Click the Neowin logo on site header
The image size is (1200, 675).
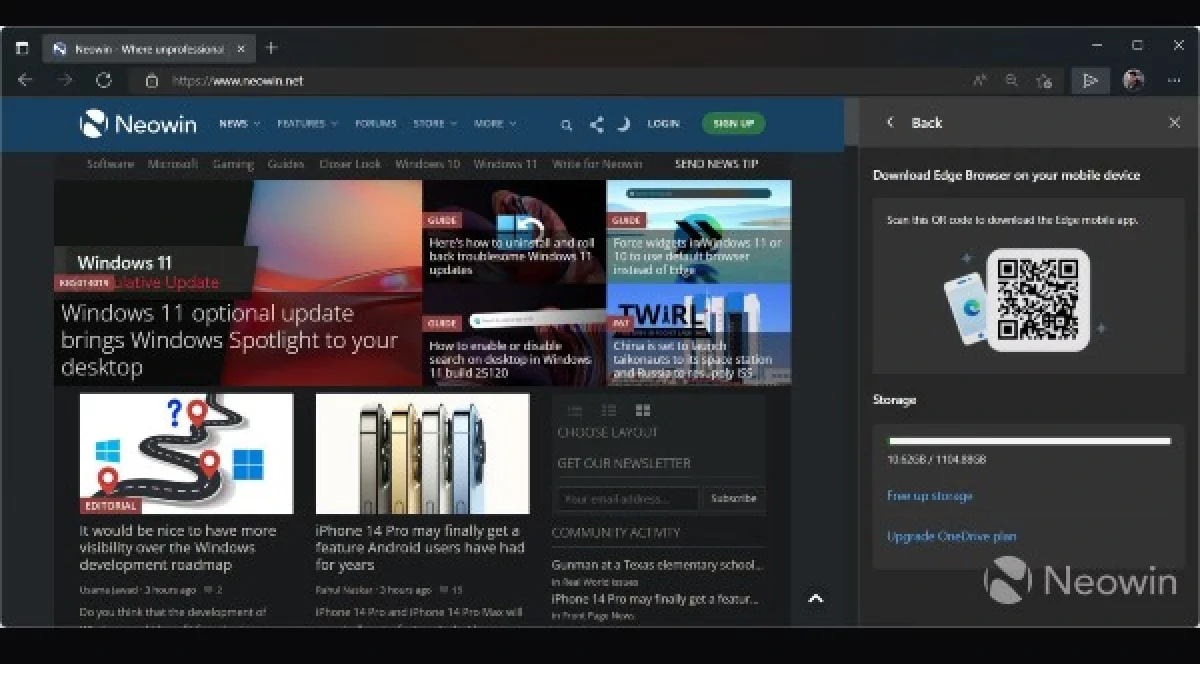138,124
